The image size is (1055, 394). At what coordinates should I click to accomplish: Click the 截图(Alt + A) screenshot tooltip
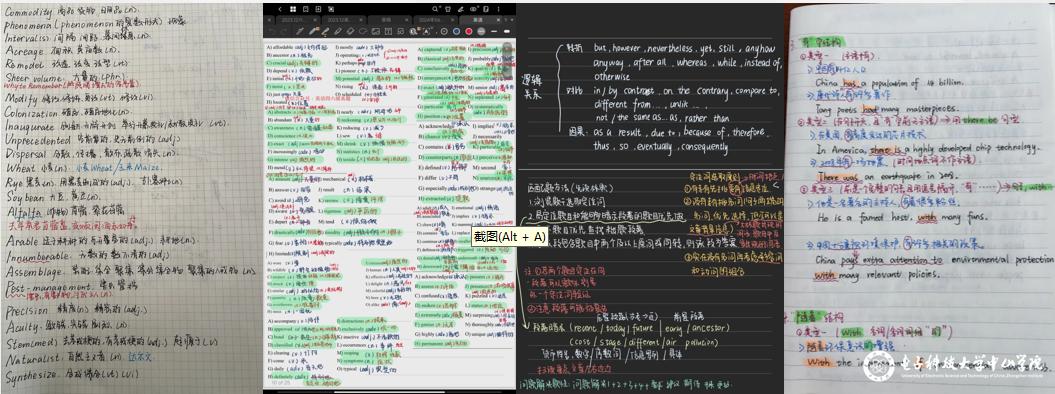pyautogui.click(x=509, y=237)
